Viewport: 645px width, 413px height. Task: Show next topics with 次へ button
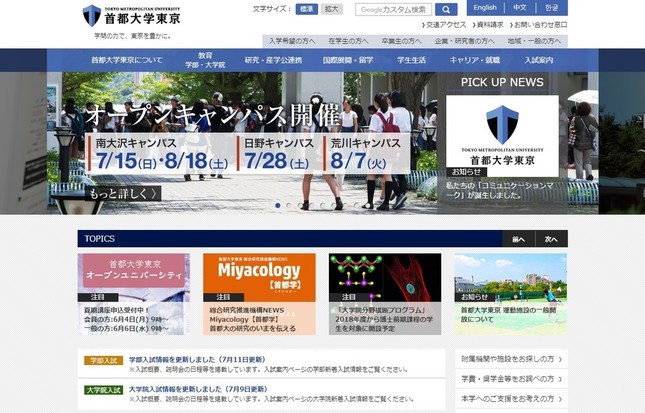[550, 239]
